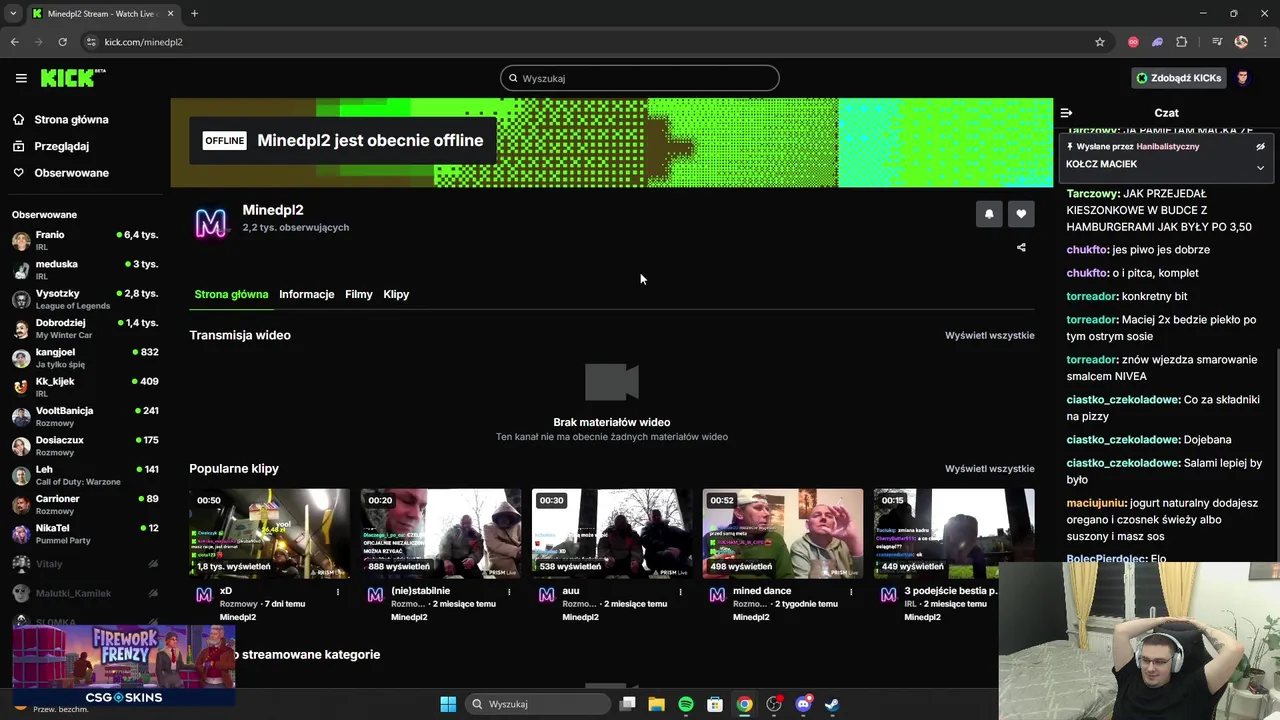This screenshot has width=1280, height=720.
Task: Open the Extensions puzzle icon in Chrome
Action: 1181,42
